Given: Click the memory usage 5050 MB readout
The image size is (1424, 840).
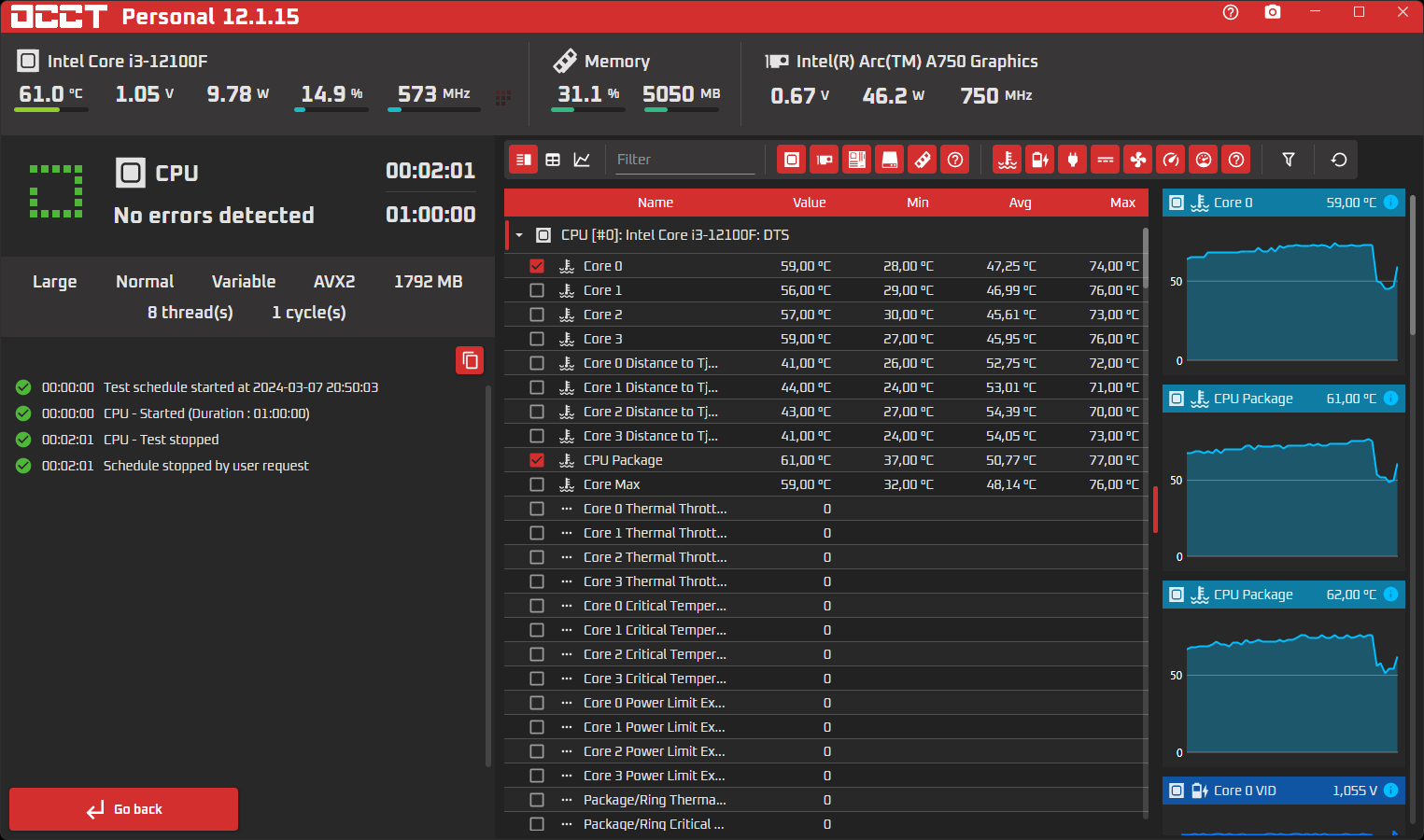Looking at the screenshot, I should tap(682, 94).
